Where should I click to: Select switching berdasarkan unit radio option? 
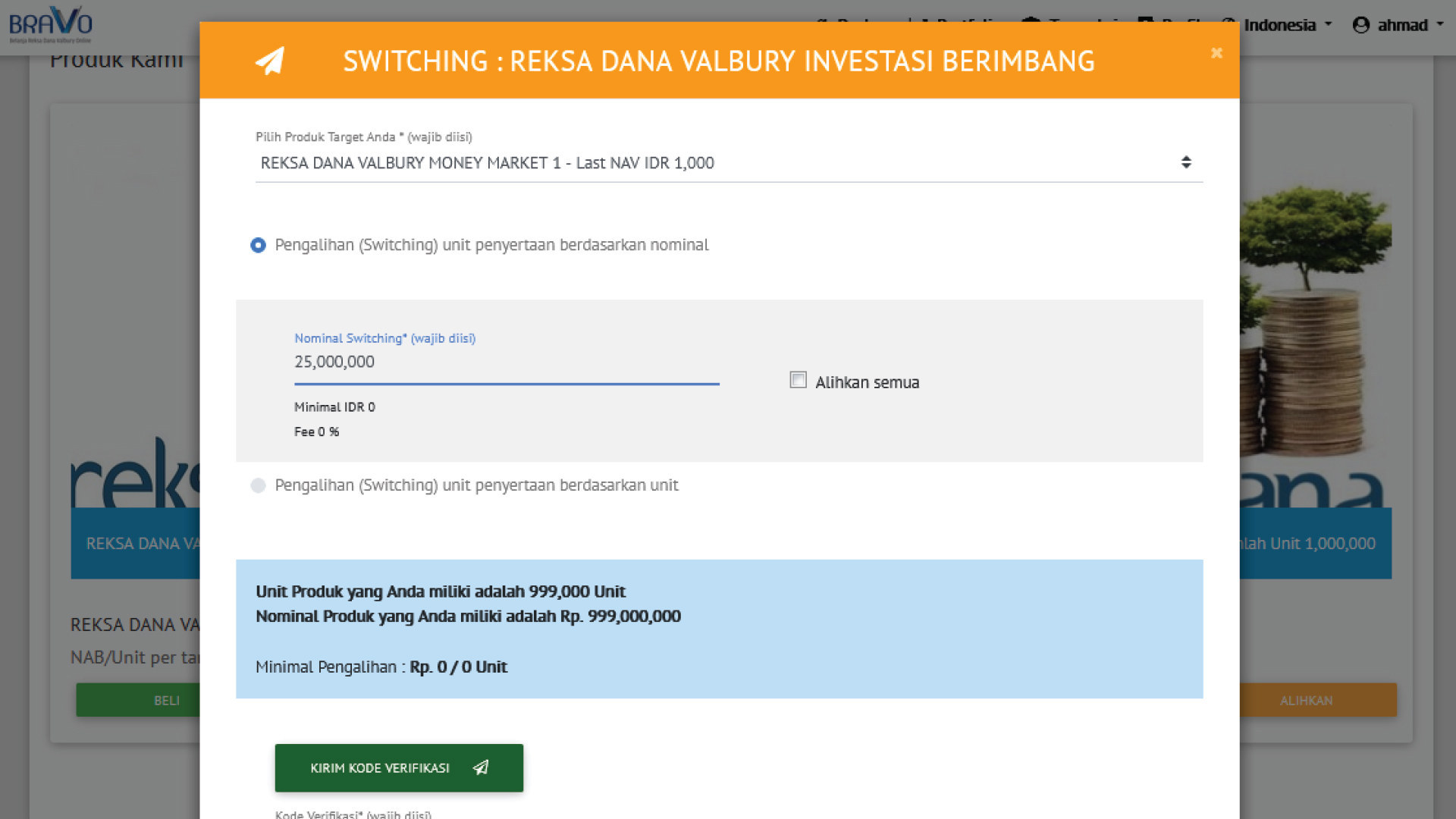point(259,485)
